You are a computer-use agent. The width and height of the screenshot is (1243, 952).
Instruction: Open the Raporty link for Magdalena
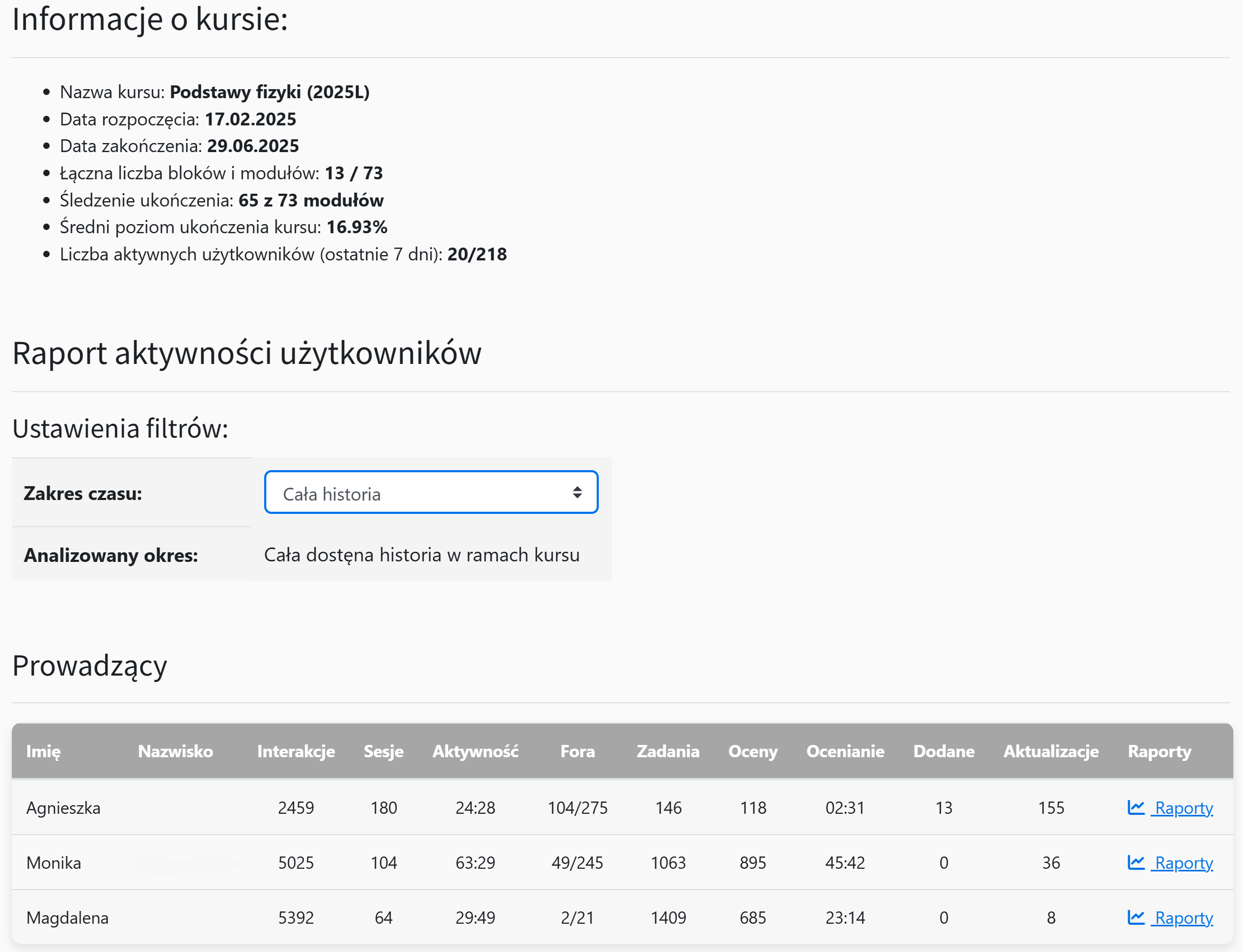coord(1183,918)
